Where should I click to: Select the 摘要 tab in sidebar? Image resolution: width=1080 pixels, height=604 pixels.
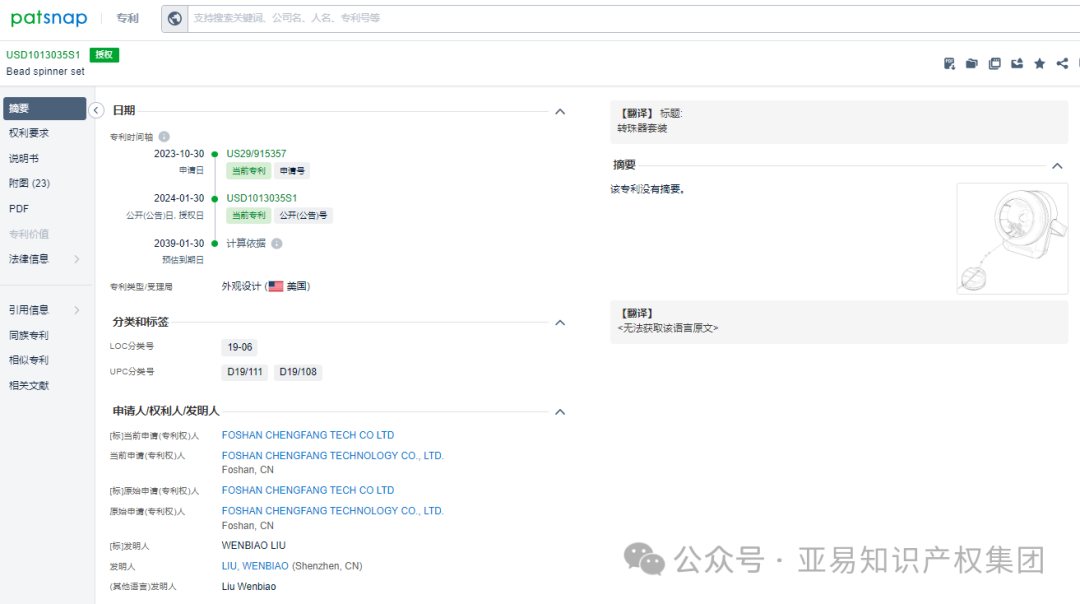click(x=45, y=109)
